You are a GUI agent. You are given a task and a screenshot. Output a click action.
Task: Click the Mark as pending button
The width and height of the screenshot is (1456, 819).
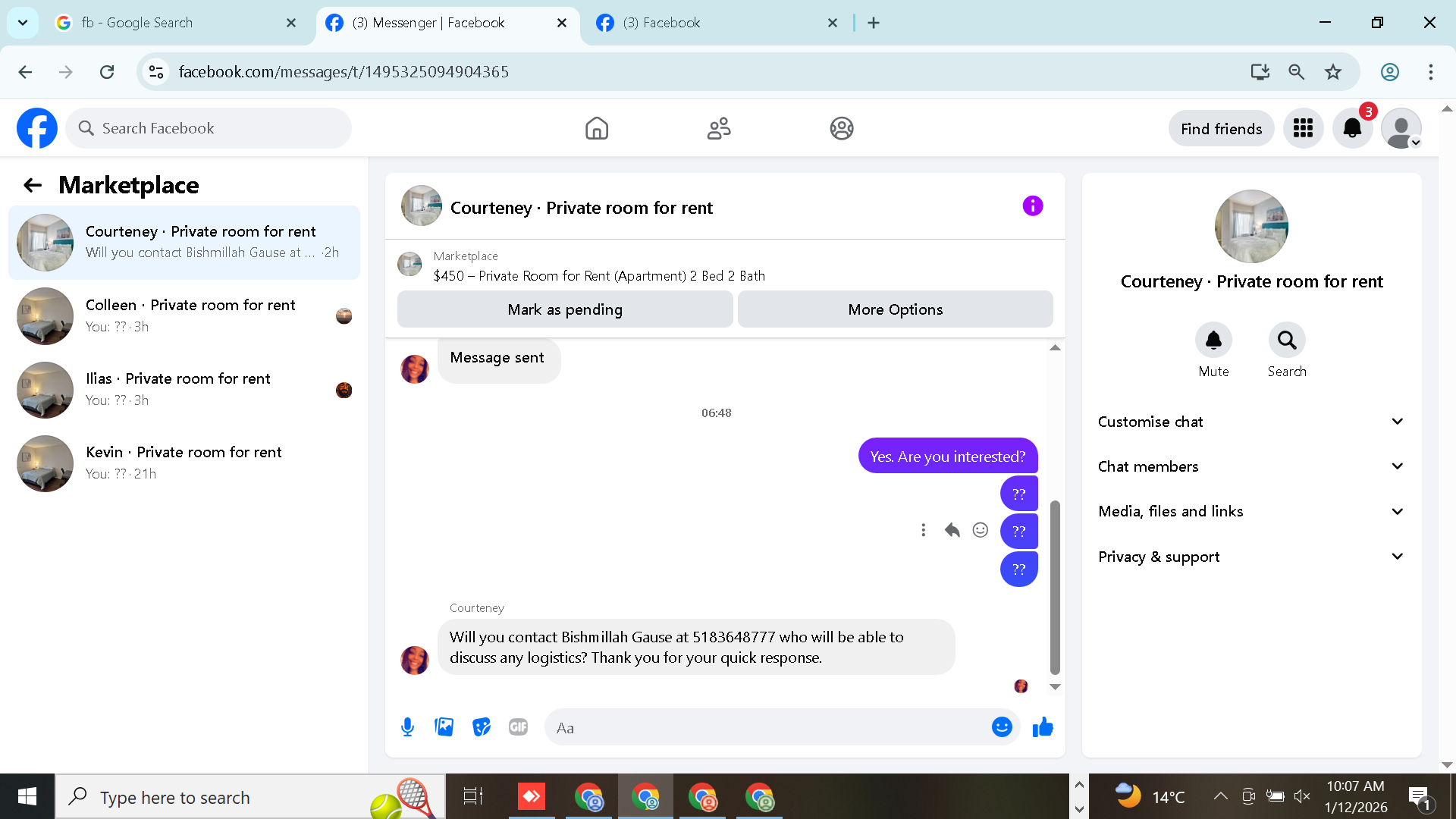click(565, 309)
